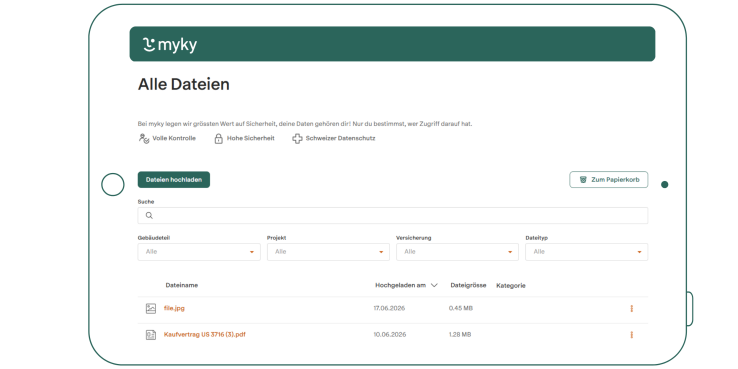Click the Schweizer Datenschutz cross icon

tap(297, 138)
